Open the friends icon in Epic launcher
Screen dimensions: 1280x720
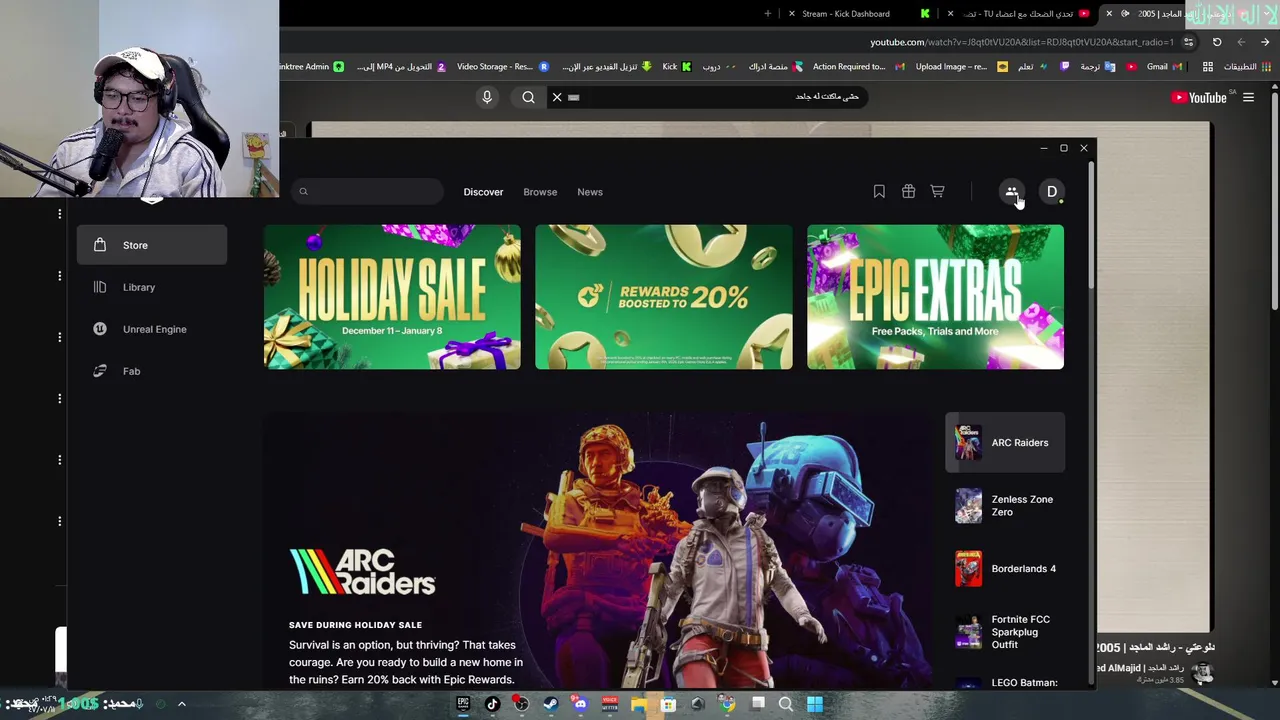coord(1011,192)
